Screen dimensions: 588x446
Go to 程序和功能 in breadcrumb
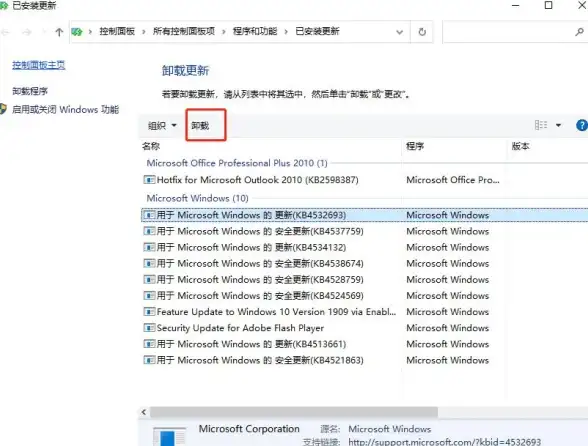(x=255, y=32)
